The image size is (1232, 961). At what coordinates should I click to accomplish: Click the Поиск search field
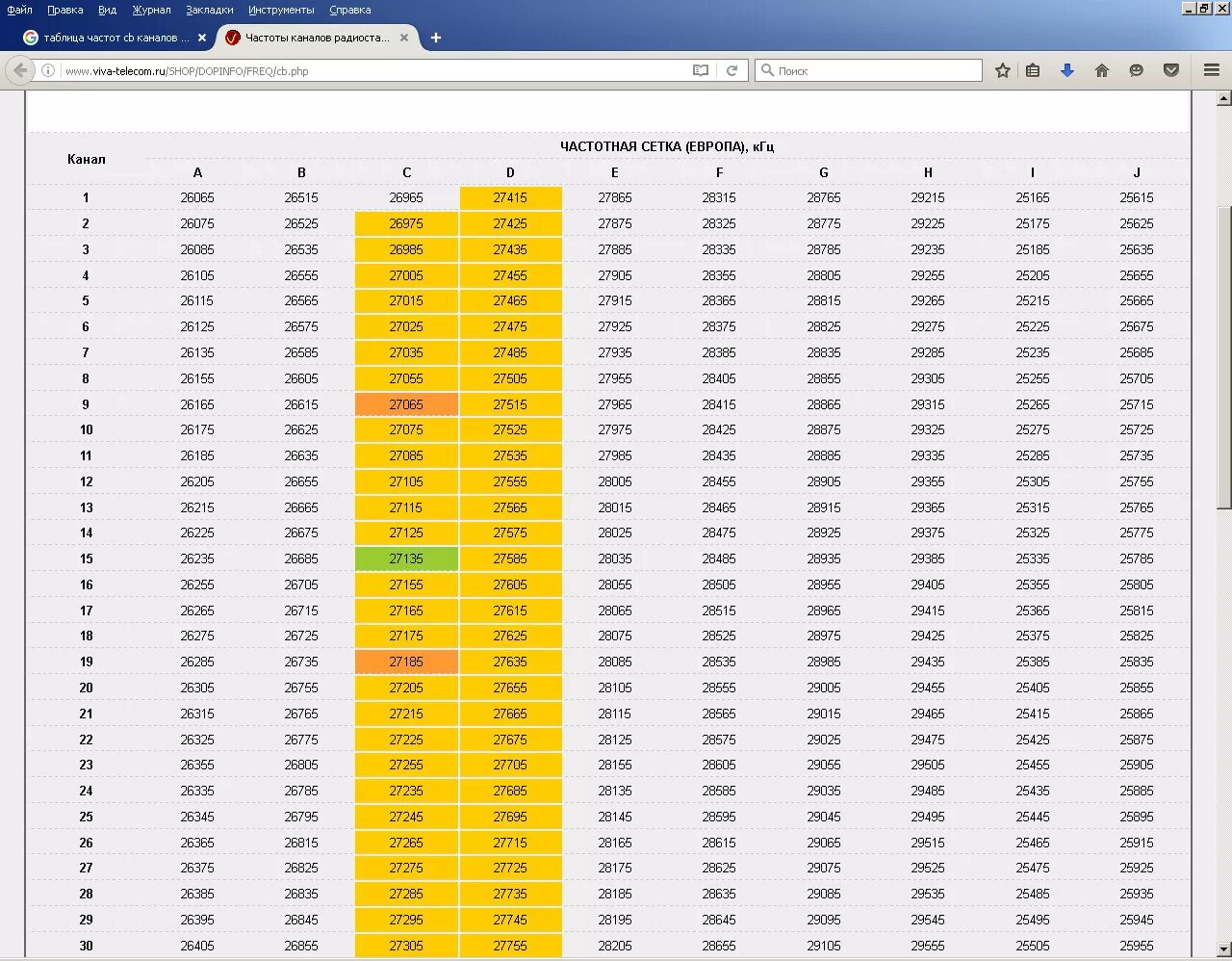(868, 70)
